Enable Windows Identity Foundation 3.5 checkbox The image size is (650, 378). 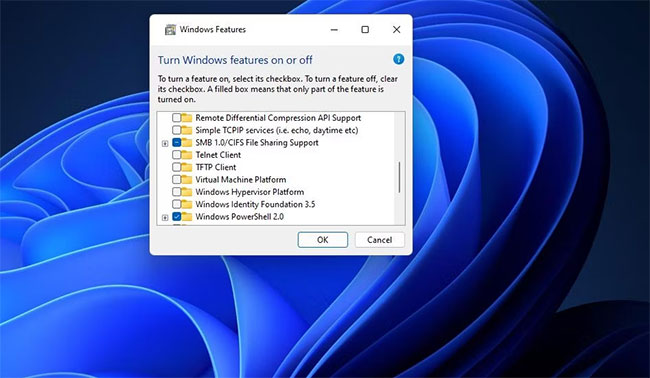(x=177, y=204)
